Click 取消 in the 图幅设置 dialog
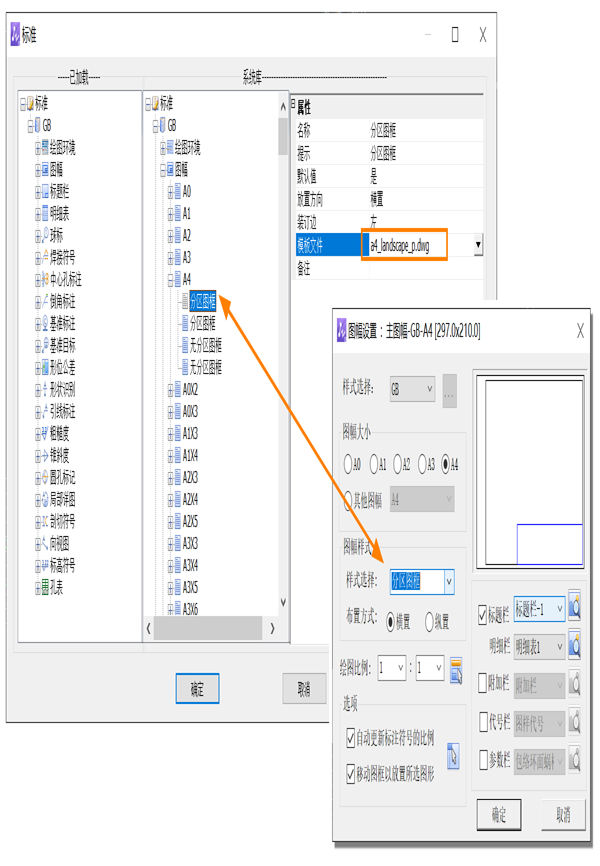600x866 pixels. tap(563, 814)
